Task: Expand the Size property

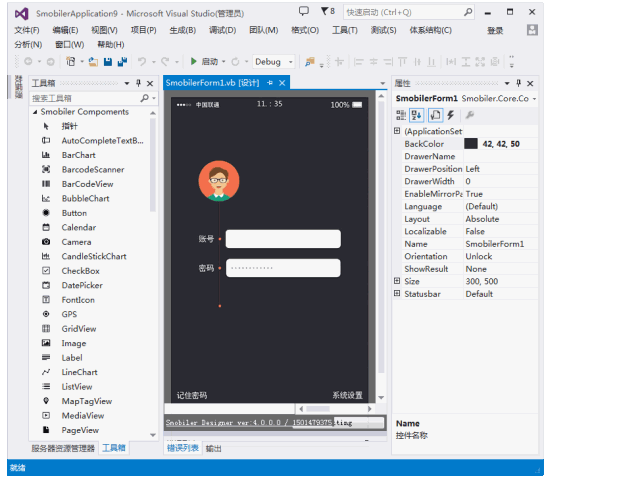Action: pyautogui.click(x=397, y=281)
